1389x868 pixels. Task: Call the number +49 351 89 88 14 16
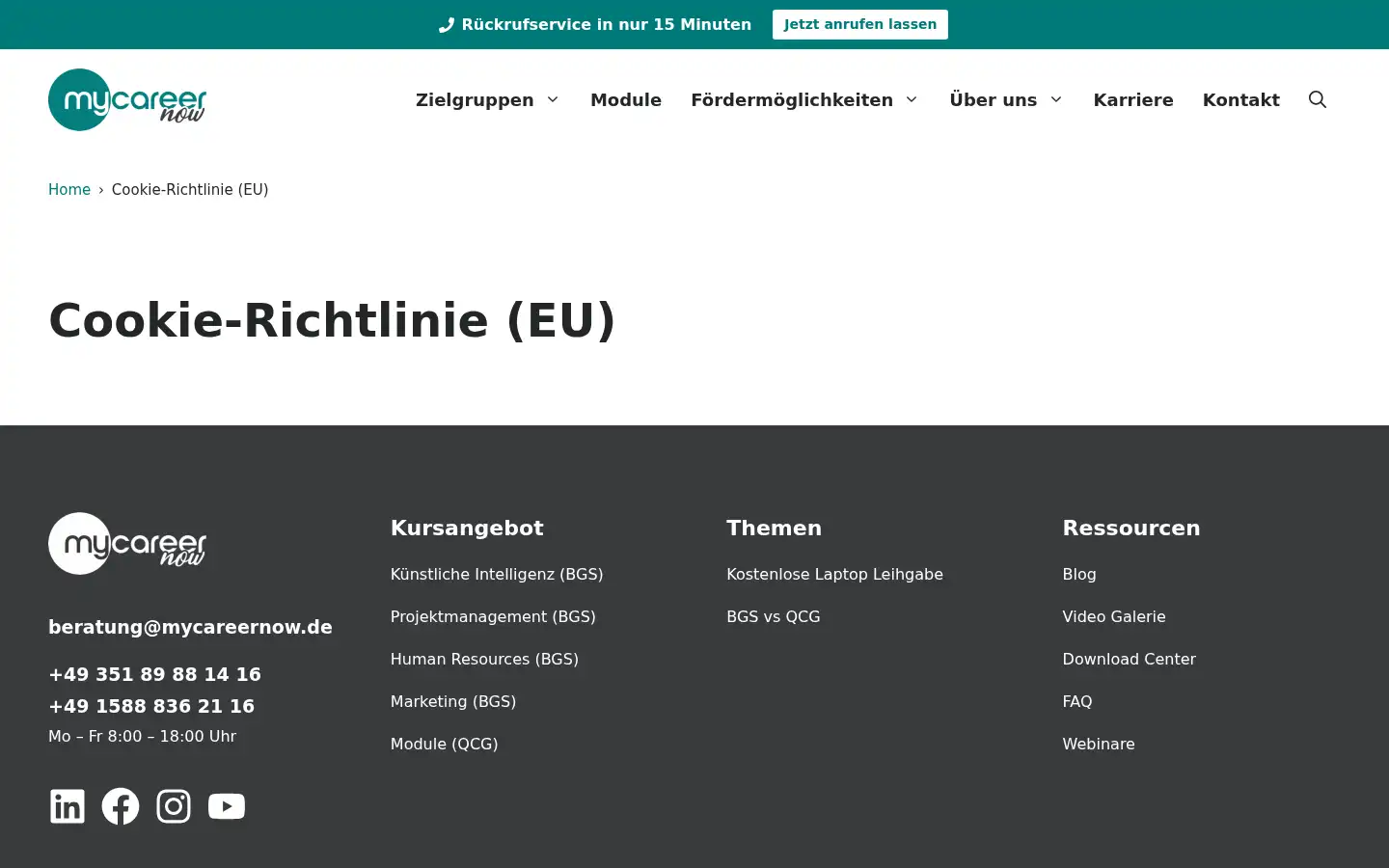[x=154, y=674]
